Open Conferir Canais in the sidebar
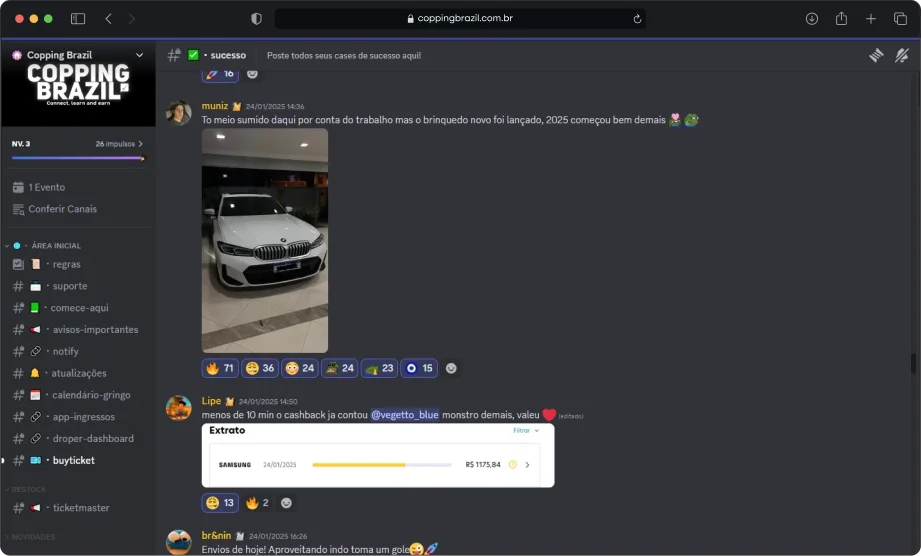This screenshot has width=921, height=556. (x=62, y=209)
